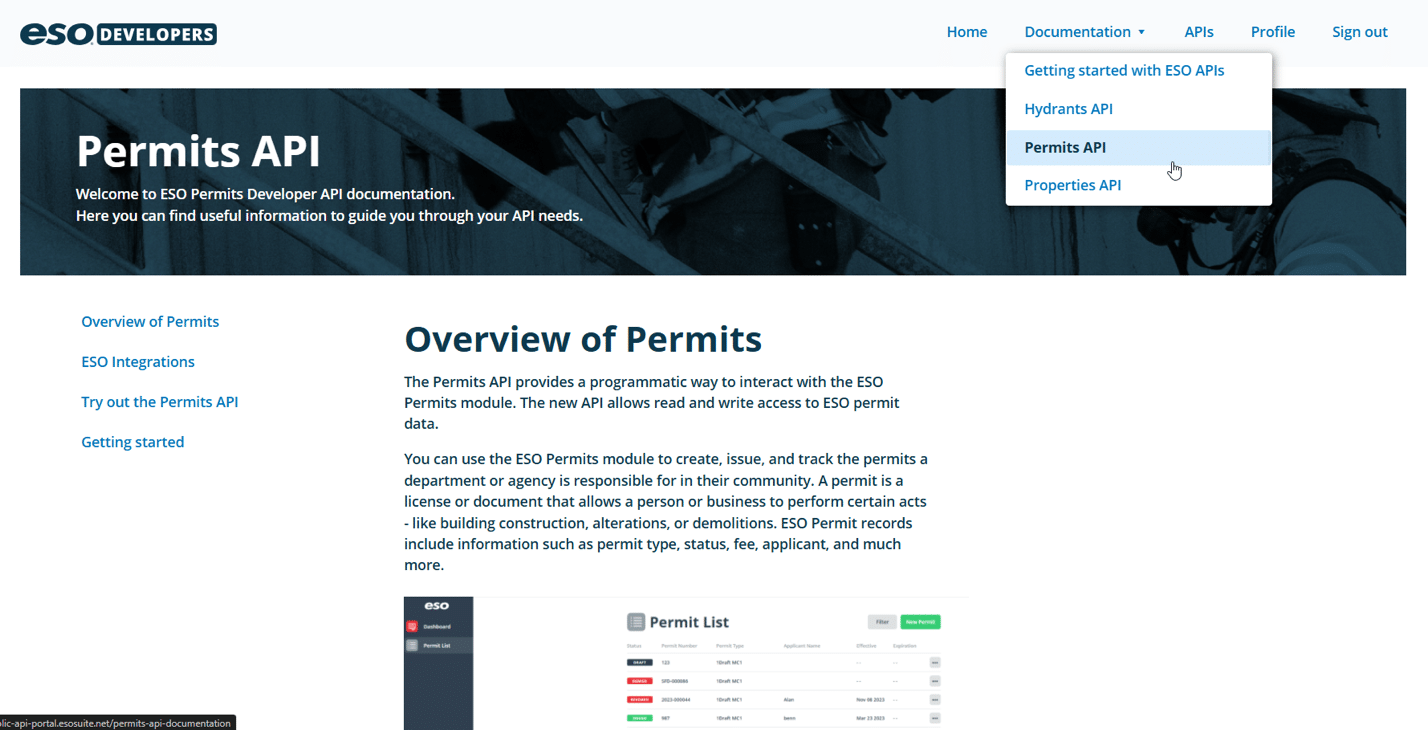This screenshot has width=1428, height=730.
Task: Open the APIs navigation link
Action: (1198, 32)
